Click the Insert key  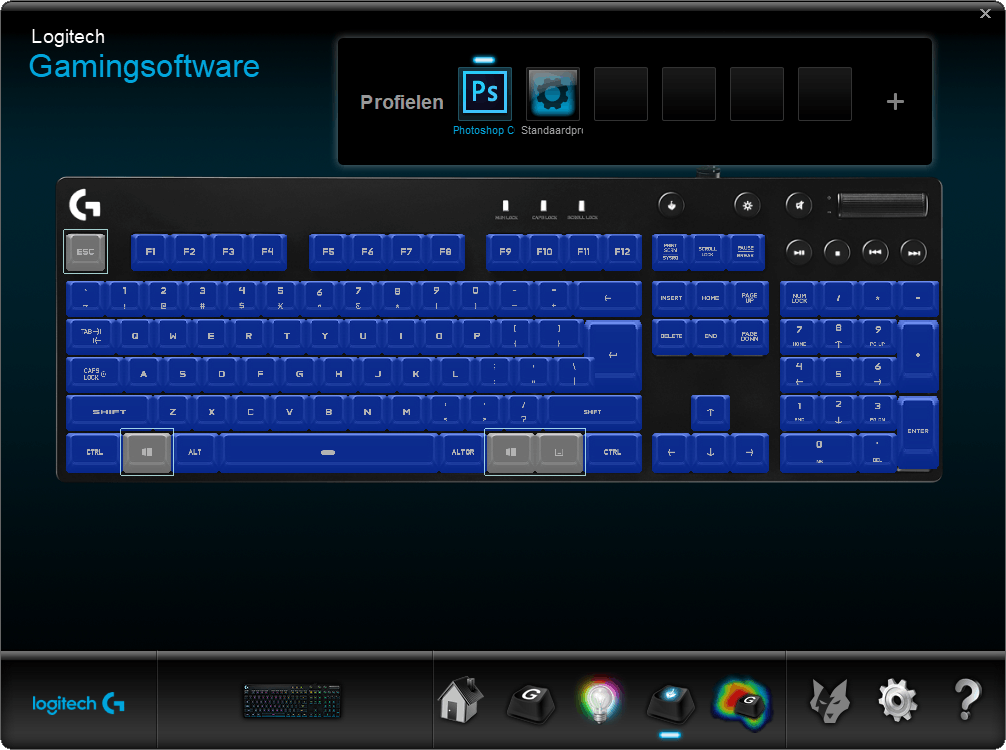(x=671, y=298)
